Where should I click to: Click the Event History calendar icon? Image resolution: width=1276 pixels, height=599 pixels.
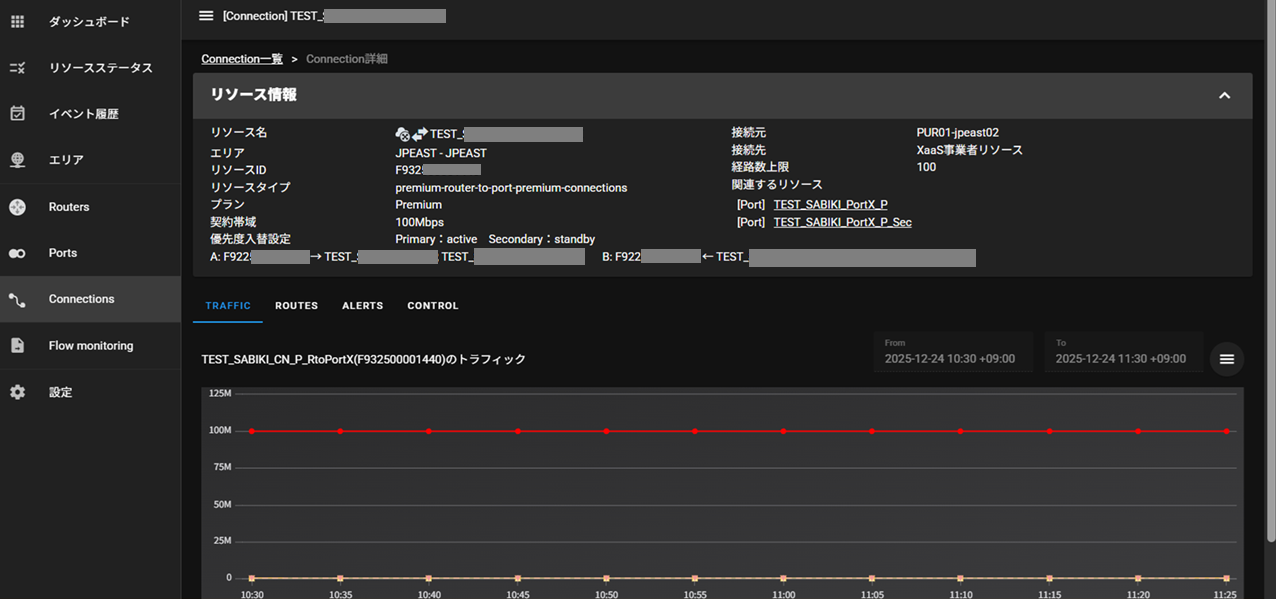click(x=17, y=114)
